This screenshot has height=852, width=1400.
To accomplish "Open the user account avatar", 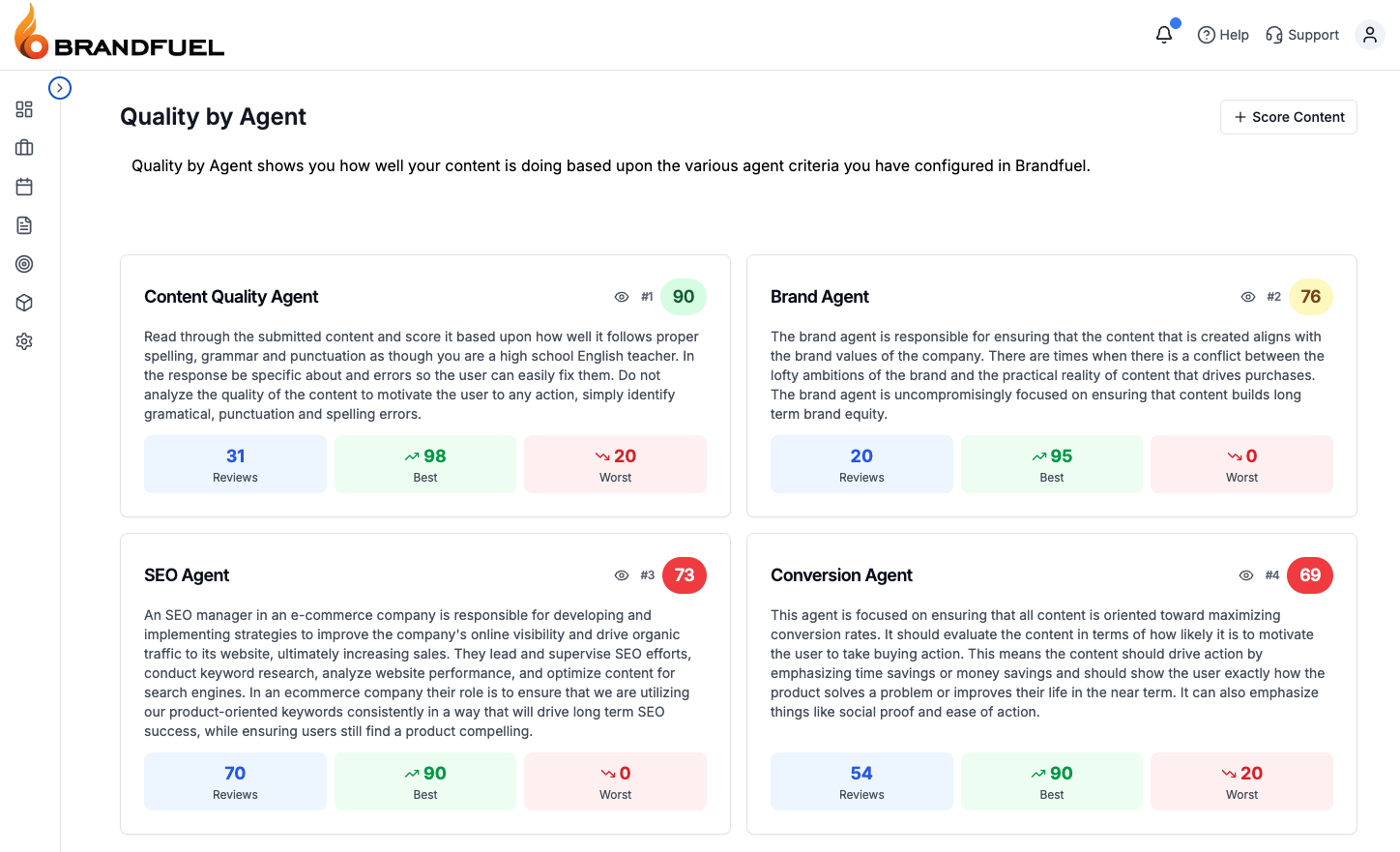I will (1369, 34).
